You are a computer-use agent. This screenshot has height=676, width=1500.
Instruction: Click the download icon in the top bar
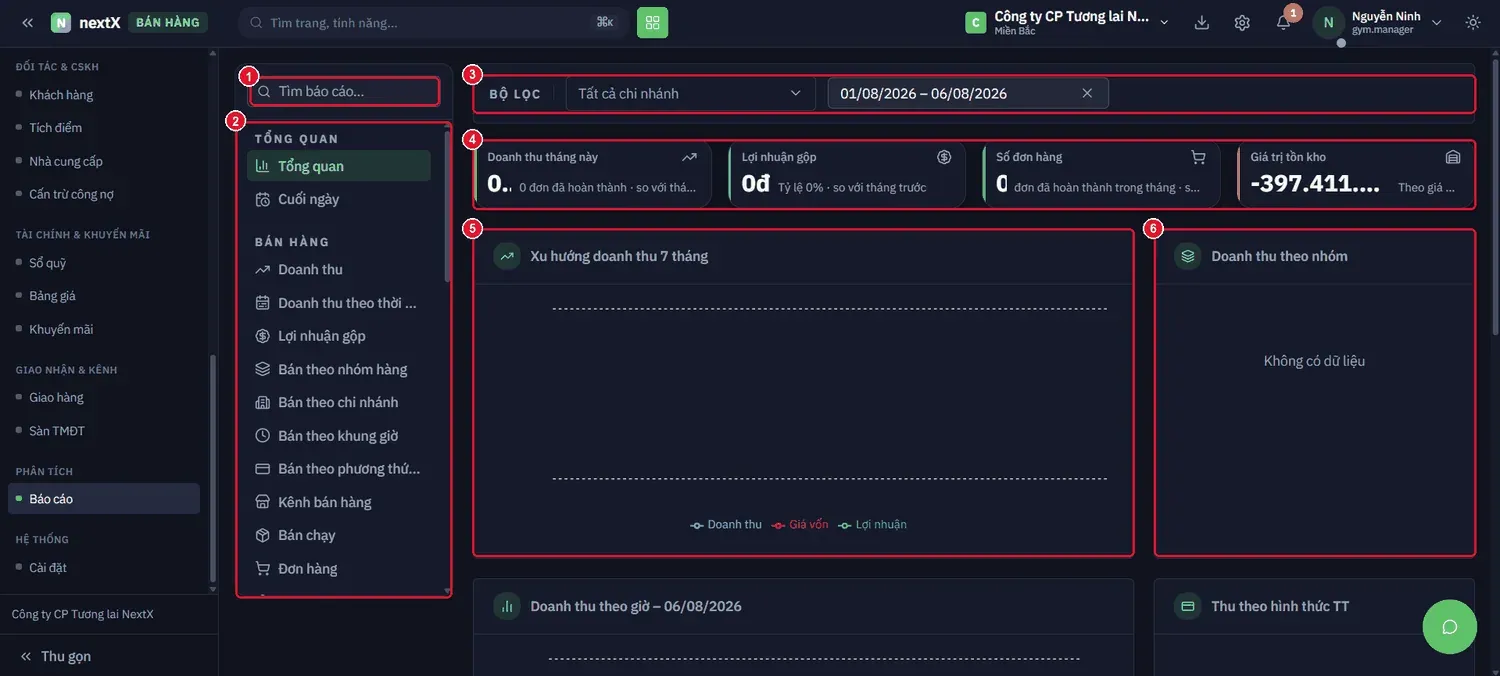point(1202,22)
